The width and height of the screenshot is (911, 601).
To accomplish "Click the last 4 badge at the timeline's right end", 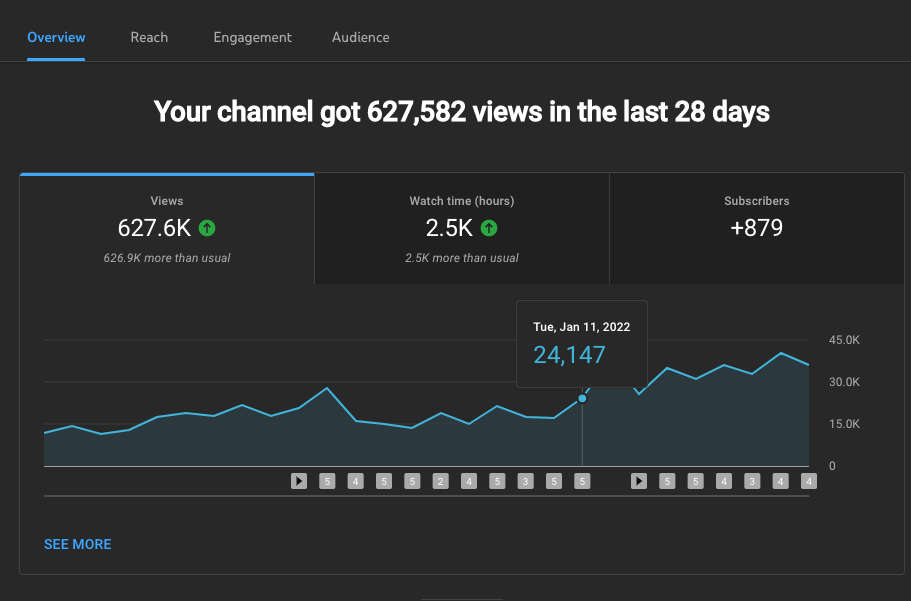I will pyautogui.click(x=809, y=481).
